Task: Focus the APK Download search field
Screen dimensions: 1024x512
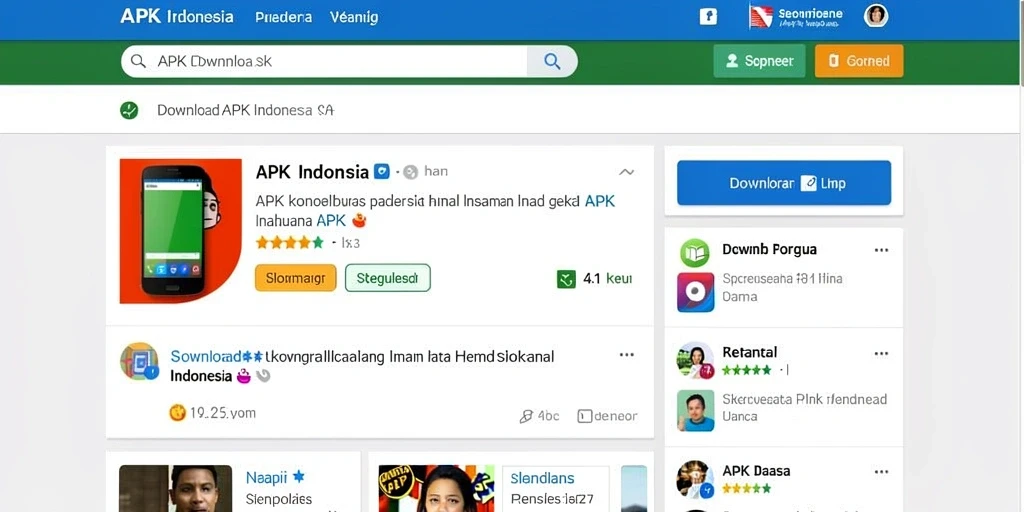Action: click(x=324, y=61)
